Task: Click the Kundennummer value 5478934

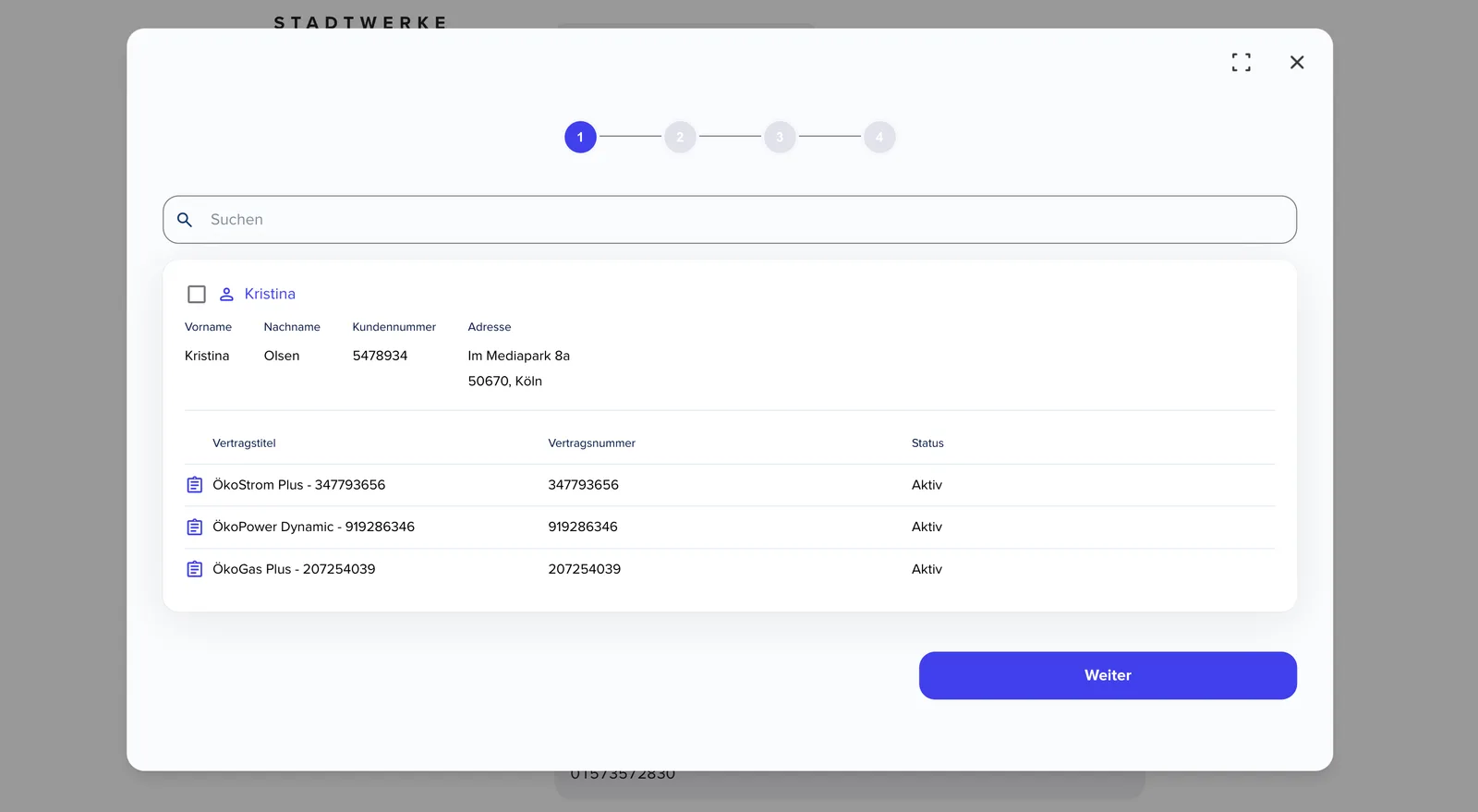Action: [380, 356]
